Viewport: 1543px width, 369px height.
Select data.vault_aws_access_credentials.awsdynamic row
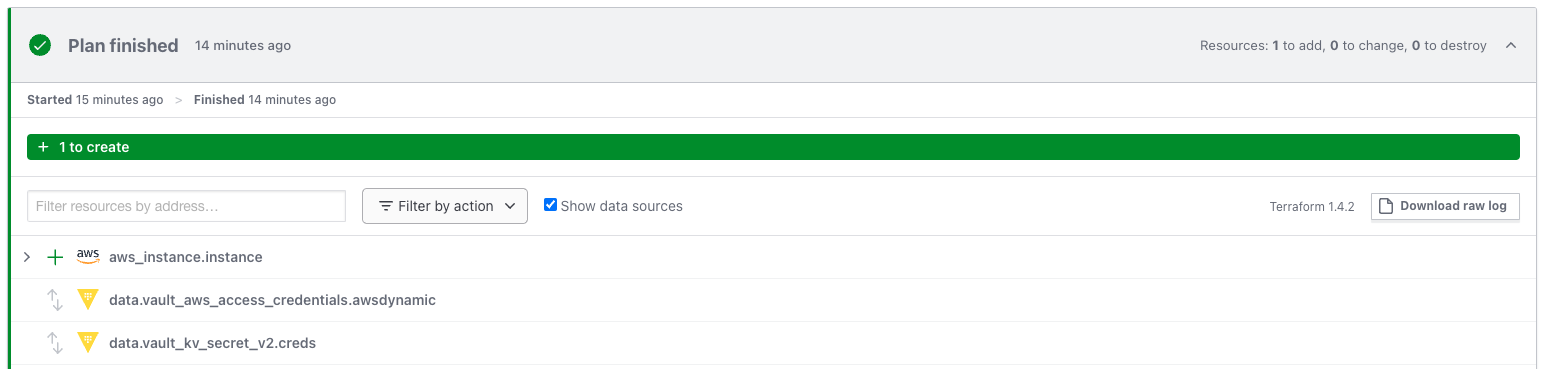772,300
